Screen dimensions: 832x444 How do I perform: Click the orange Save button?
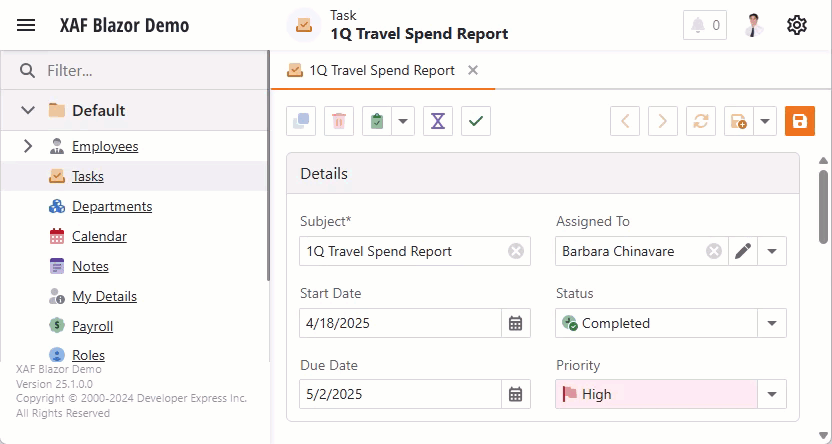[x=800, y=121]
